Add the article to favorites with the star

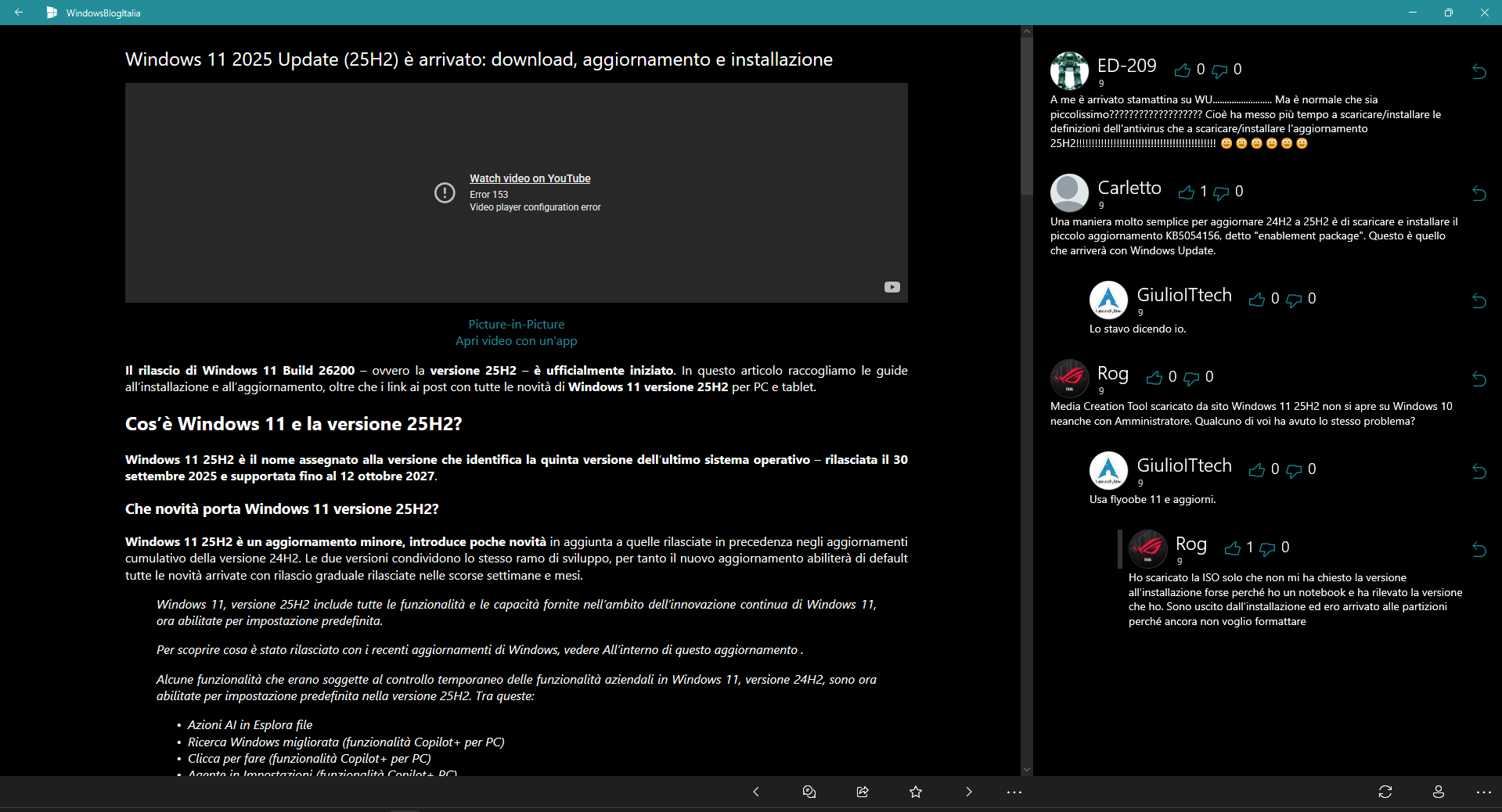[x=916, y=792]
